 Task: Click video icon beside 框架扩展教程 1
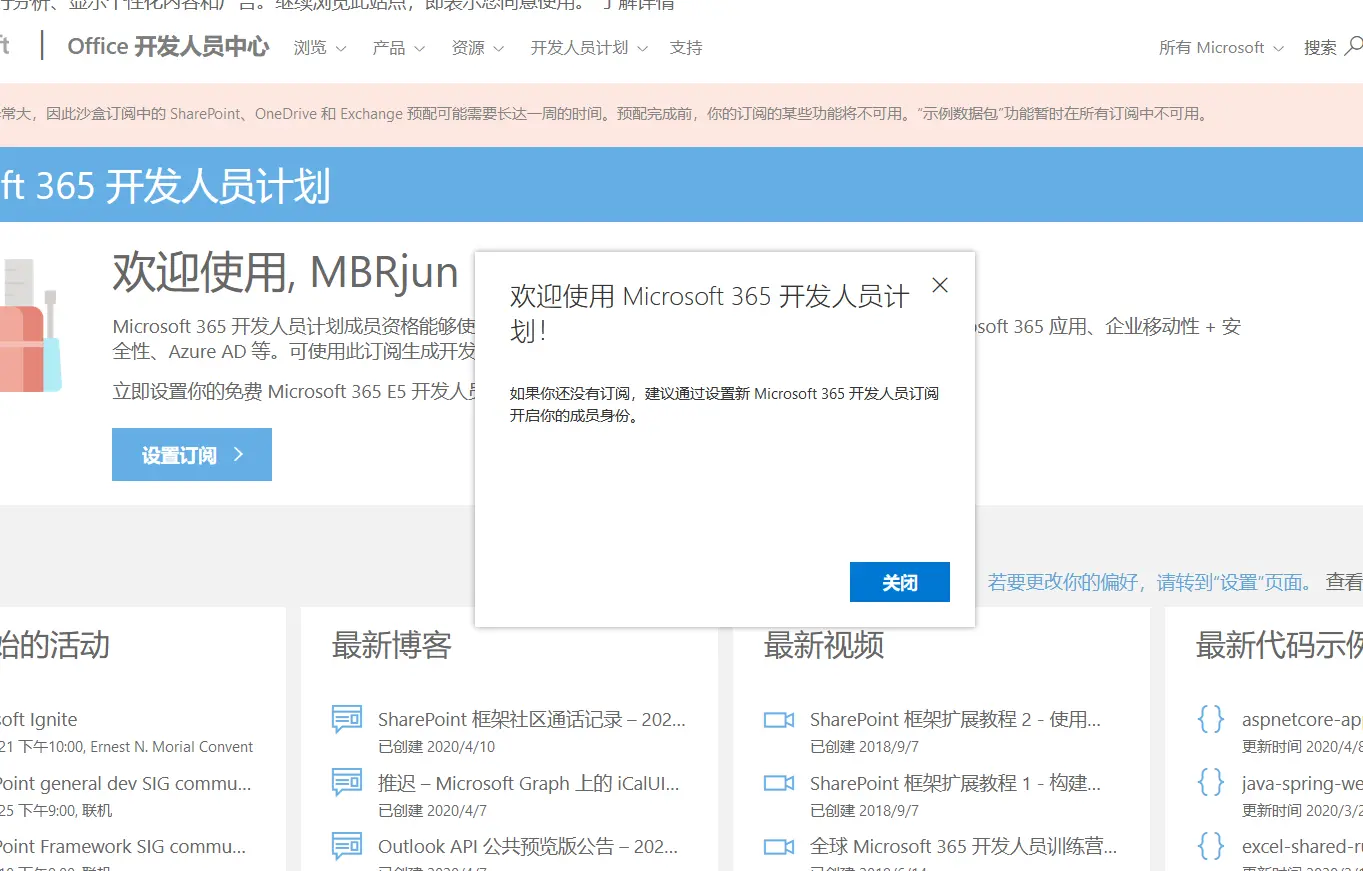pyautogui.click(x=779, y=783)
